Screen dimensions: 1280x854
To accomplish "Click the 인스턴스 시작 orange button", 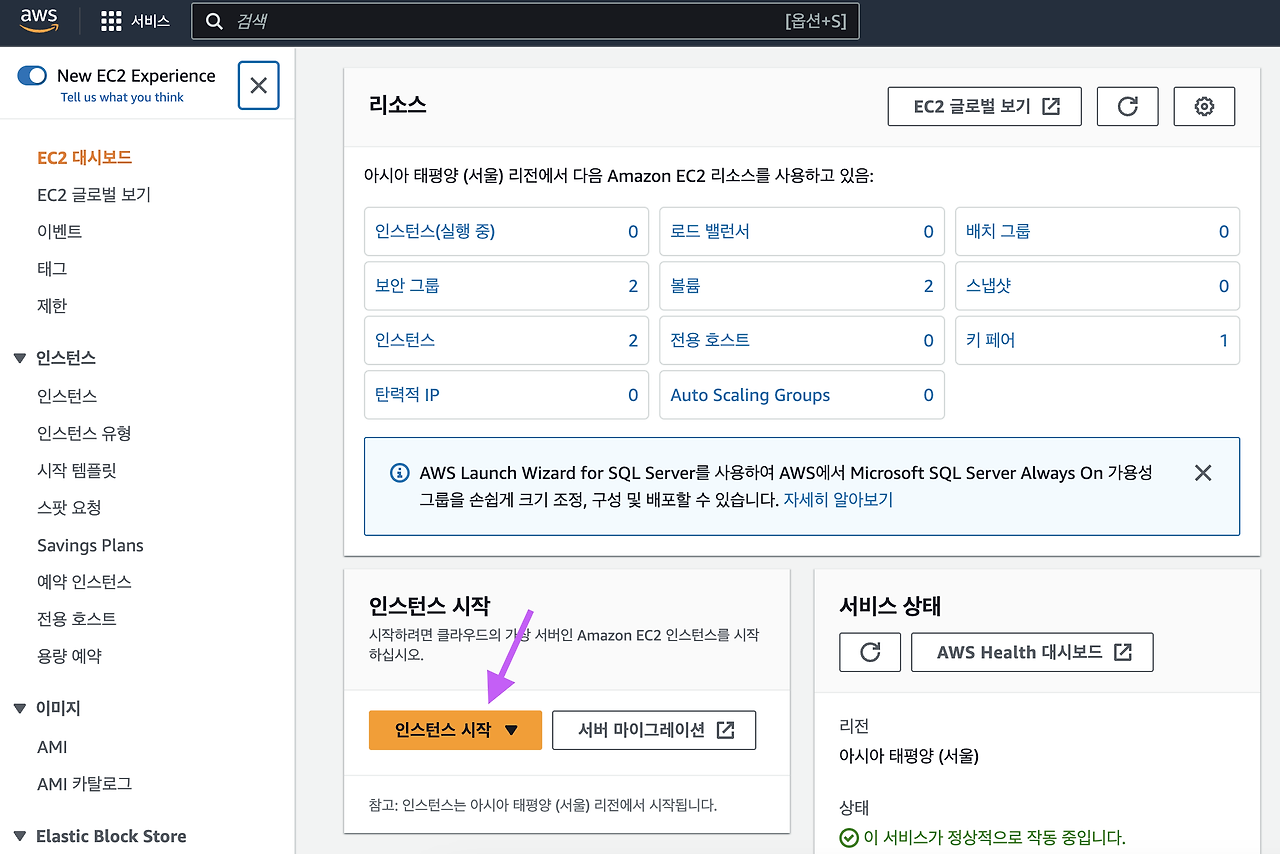I will click(x=455, y=730).
